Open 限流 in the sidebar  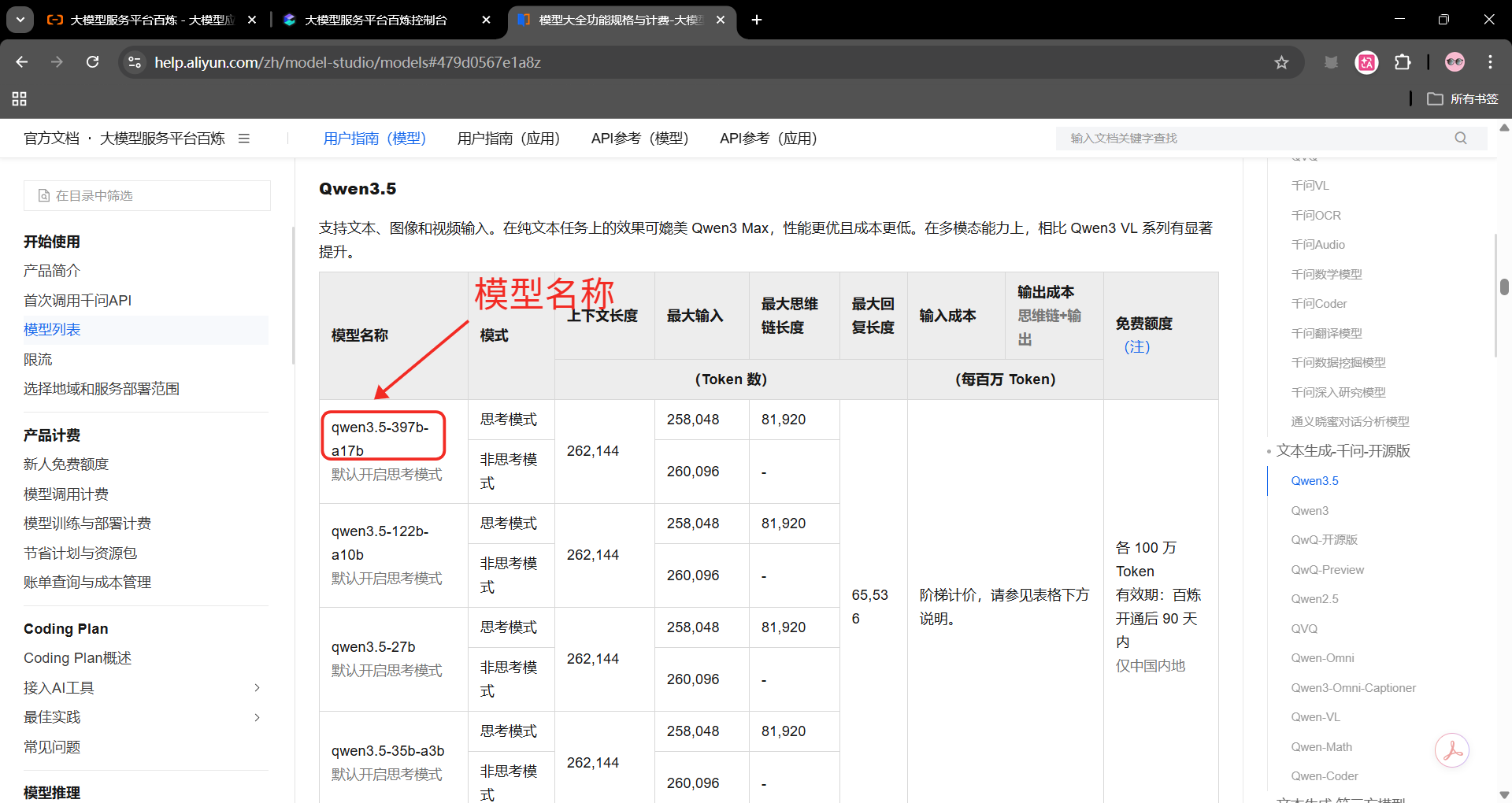click(38, 359)
